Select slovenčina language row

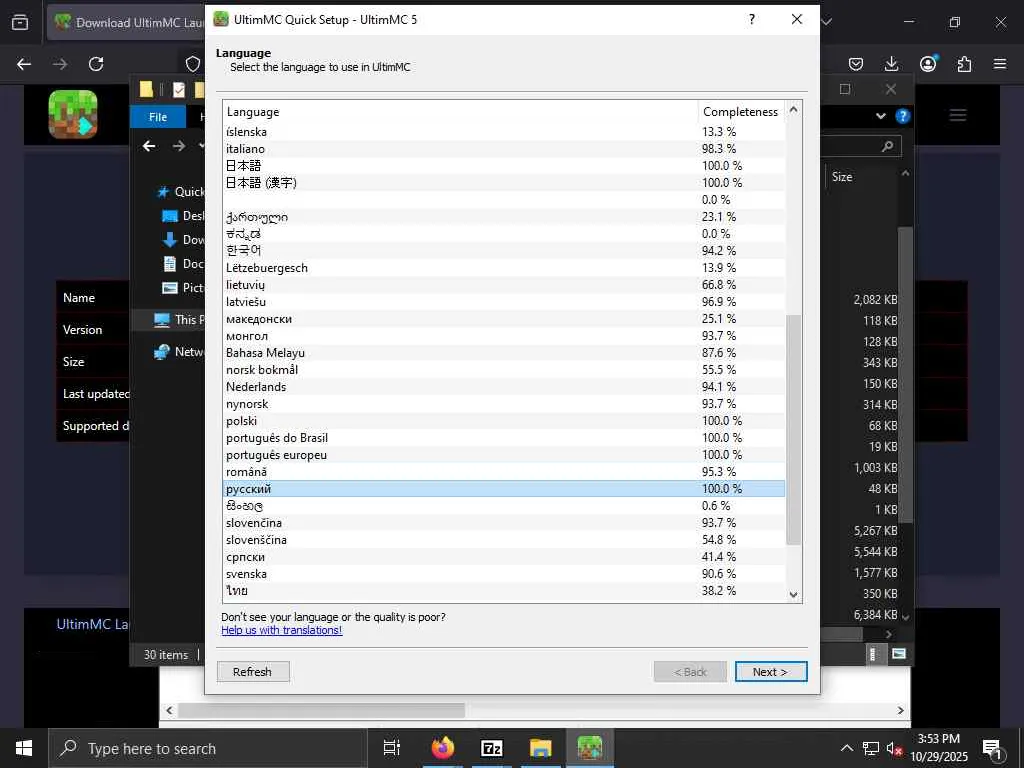[504, 522]
